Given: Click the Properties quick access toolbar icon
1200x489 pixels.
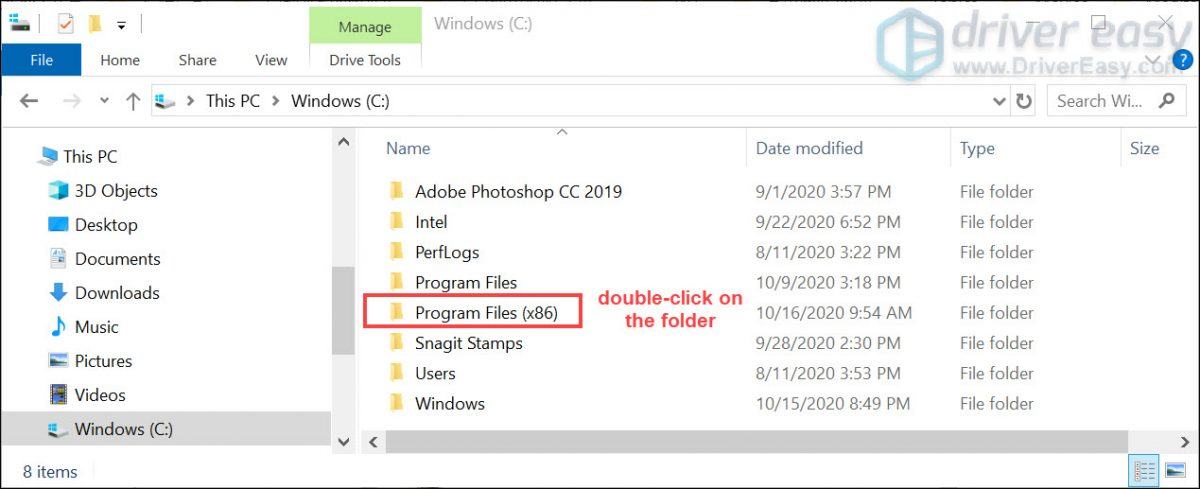Looking at the screenshot, I should pos(66,23).
